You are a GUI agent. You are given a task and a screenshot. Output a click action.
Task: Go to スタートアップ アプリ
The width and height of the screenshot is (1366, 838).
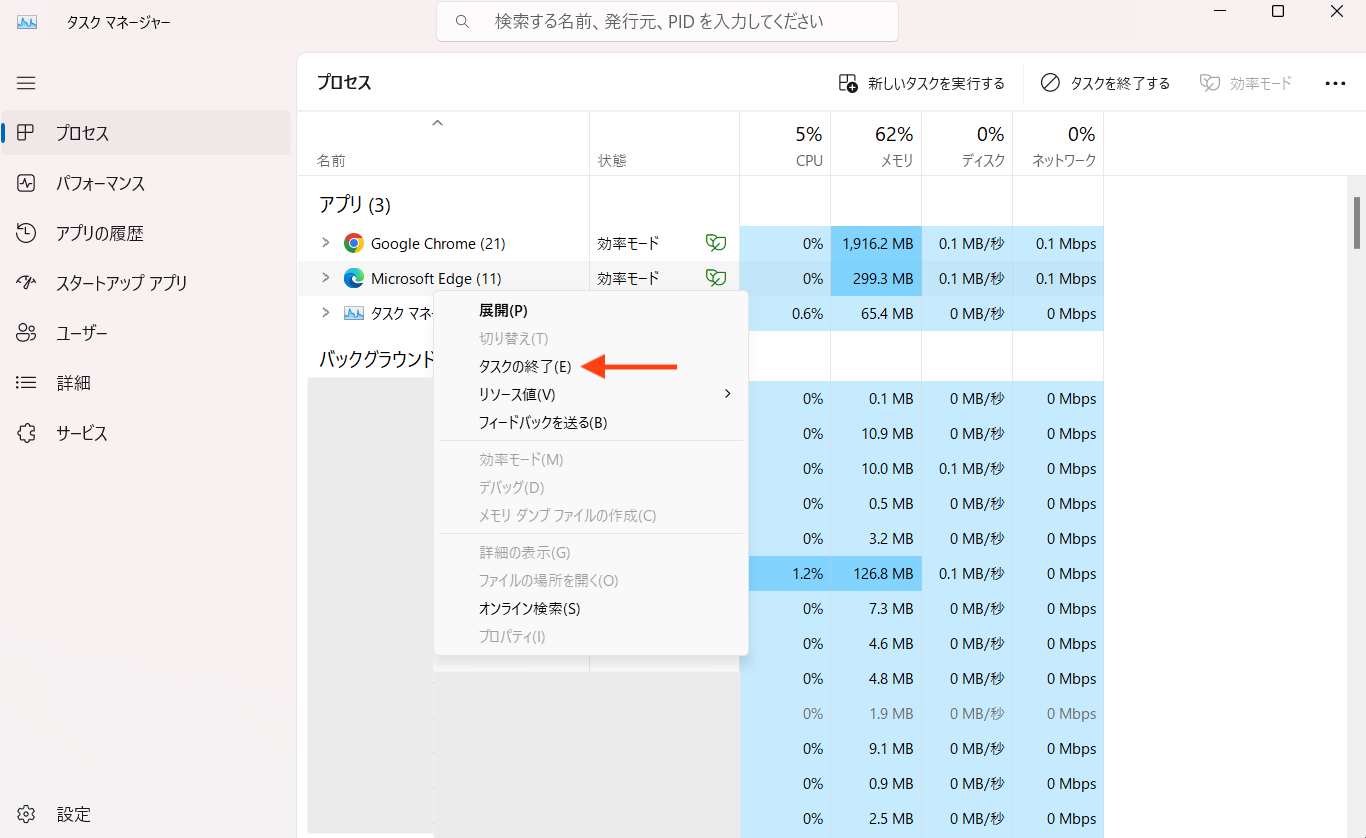coord(146,283)
